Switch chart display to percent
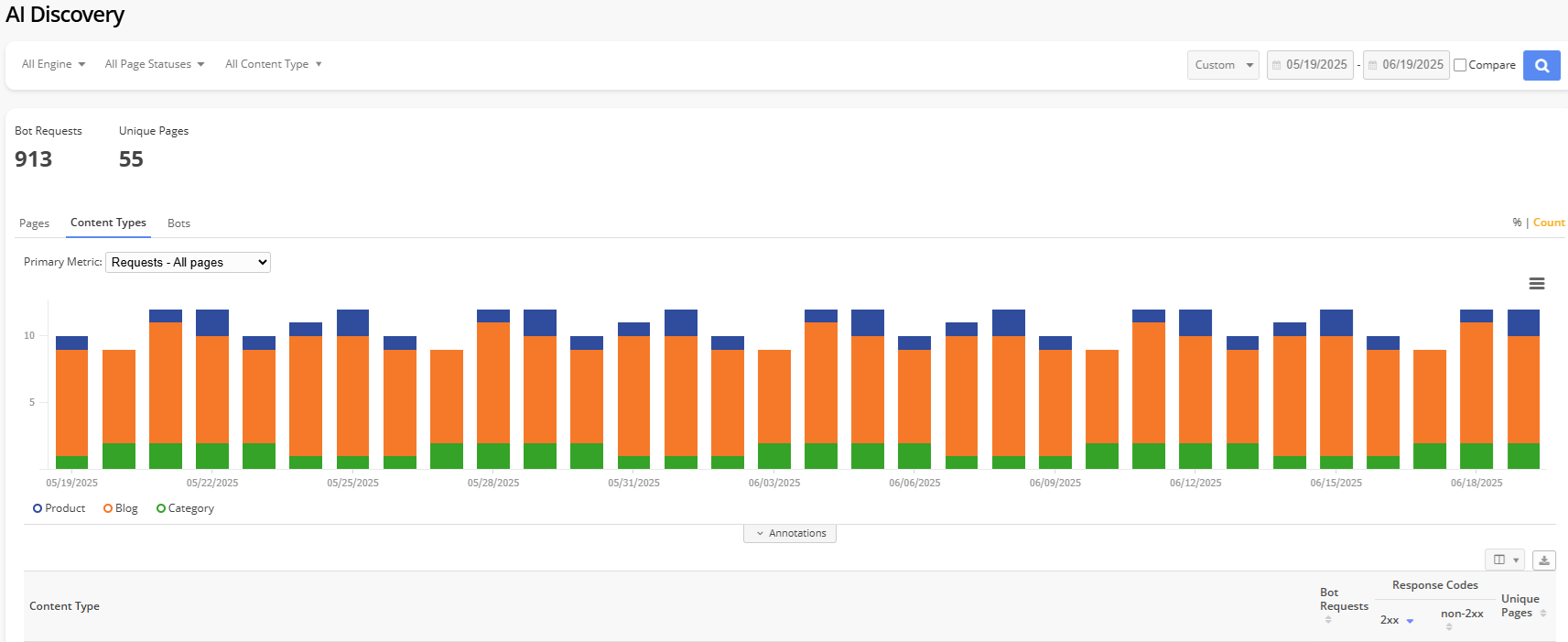 [1517, 223]
